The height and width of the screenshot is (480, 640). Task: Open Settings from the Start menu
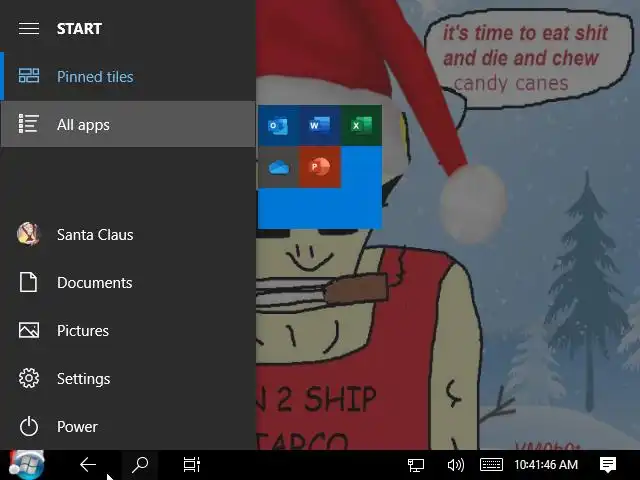click(128, 378)
